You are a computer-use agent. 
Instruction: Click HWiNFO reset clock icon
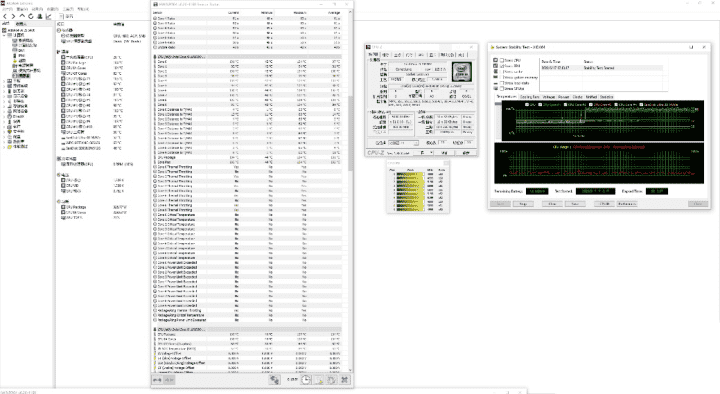[x=306, y=380]
